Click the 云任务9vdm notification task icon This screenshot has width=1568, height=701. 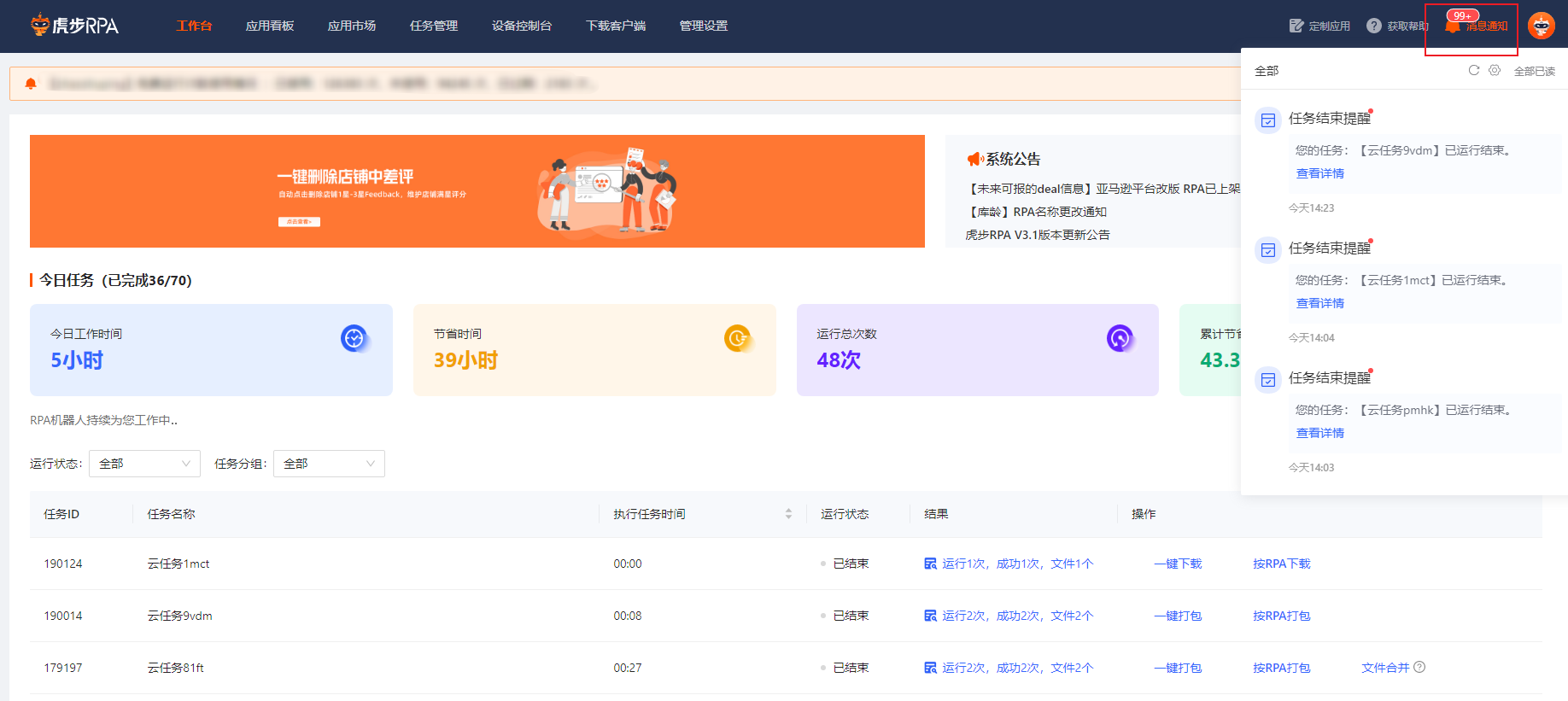tap(1268, 120)
